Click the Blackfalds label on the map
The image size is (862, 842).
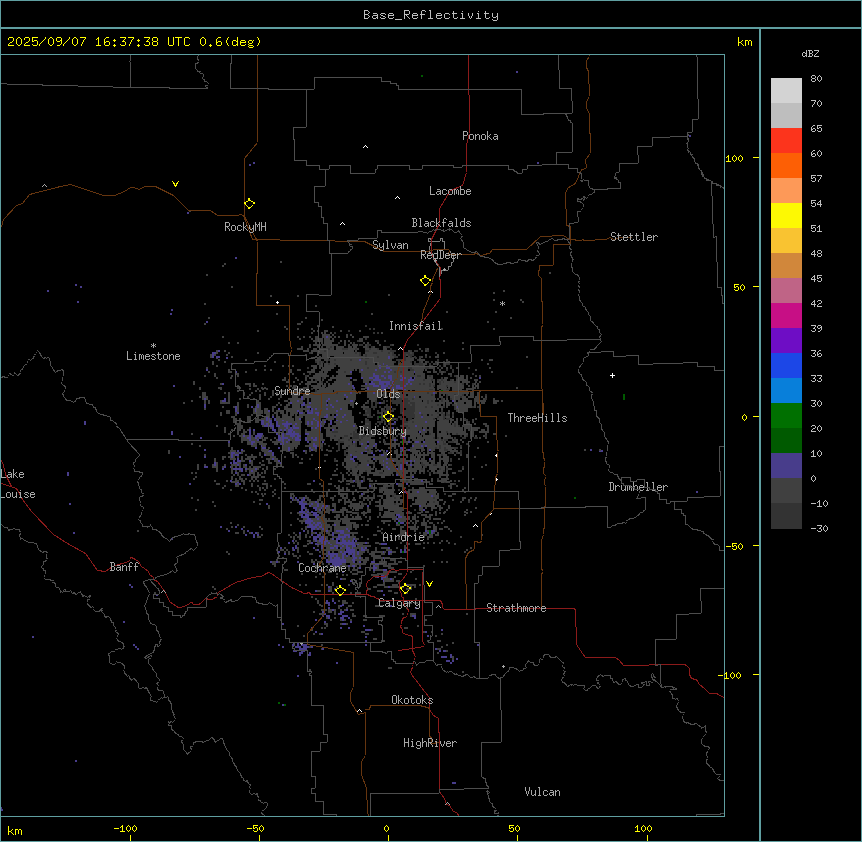click(441, 223)
